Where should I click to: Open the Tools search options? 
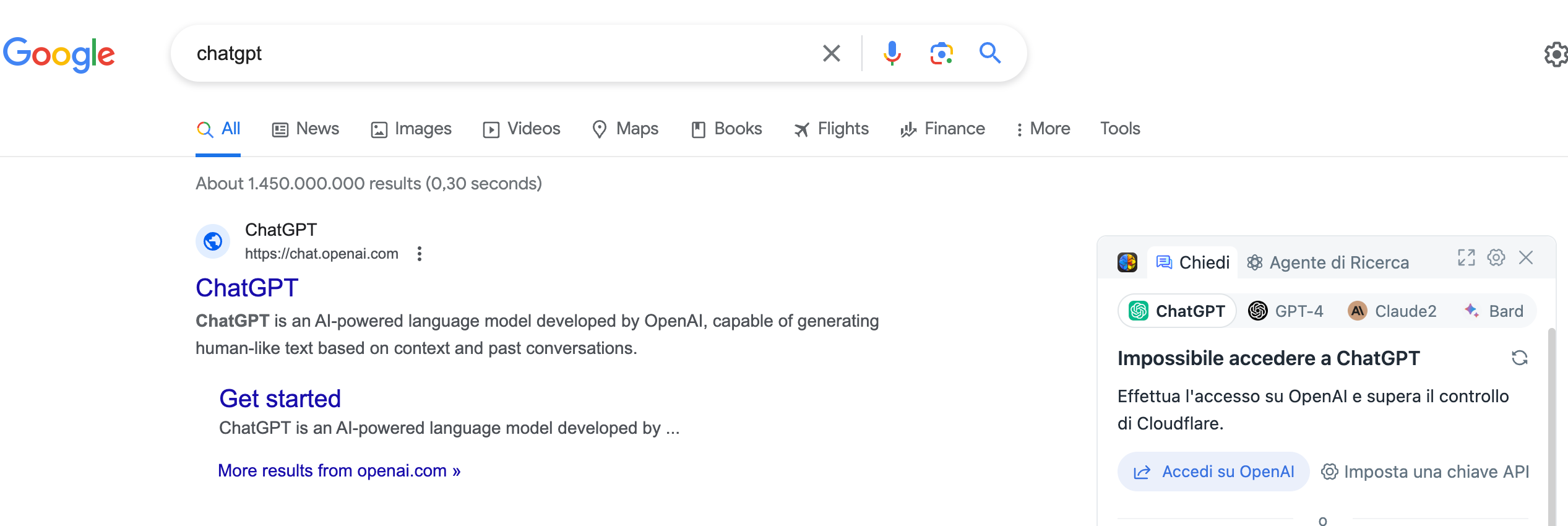pos(1120,129)
